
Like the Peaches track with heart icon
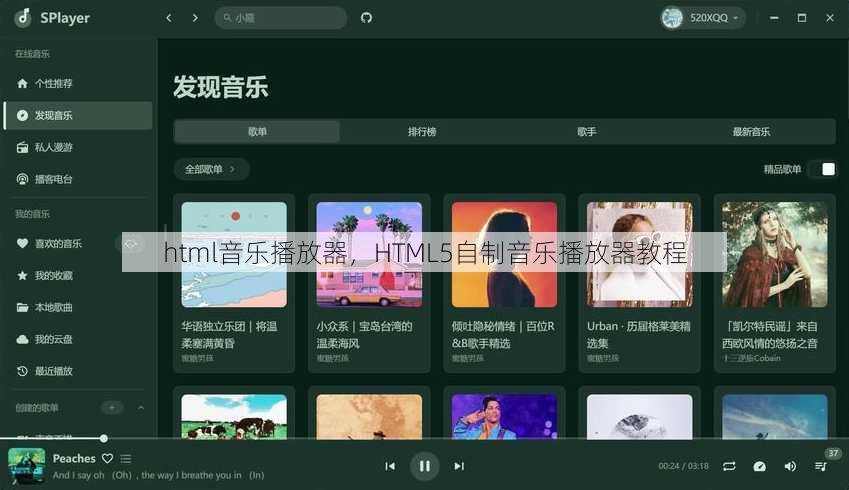(107, 459)
